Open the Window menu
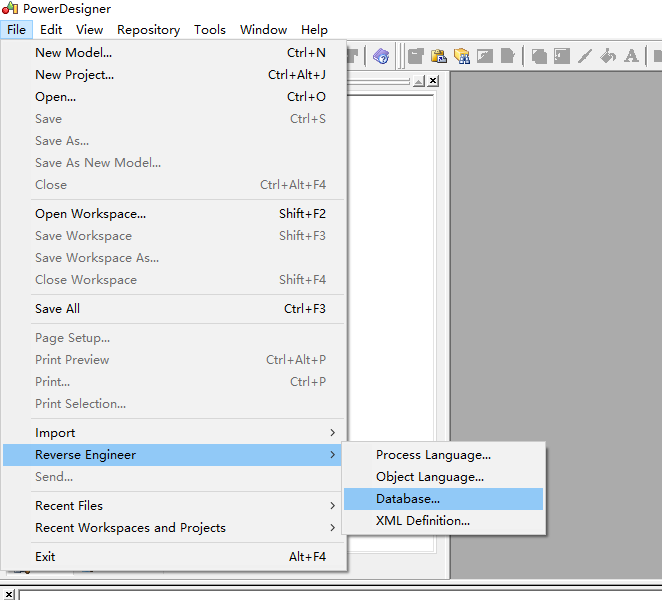This screenshot has height=600, width=662. 263,30
